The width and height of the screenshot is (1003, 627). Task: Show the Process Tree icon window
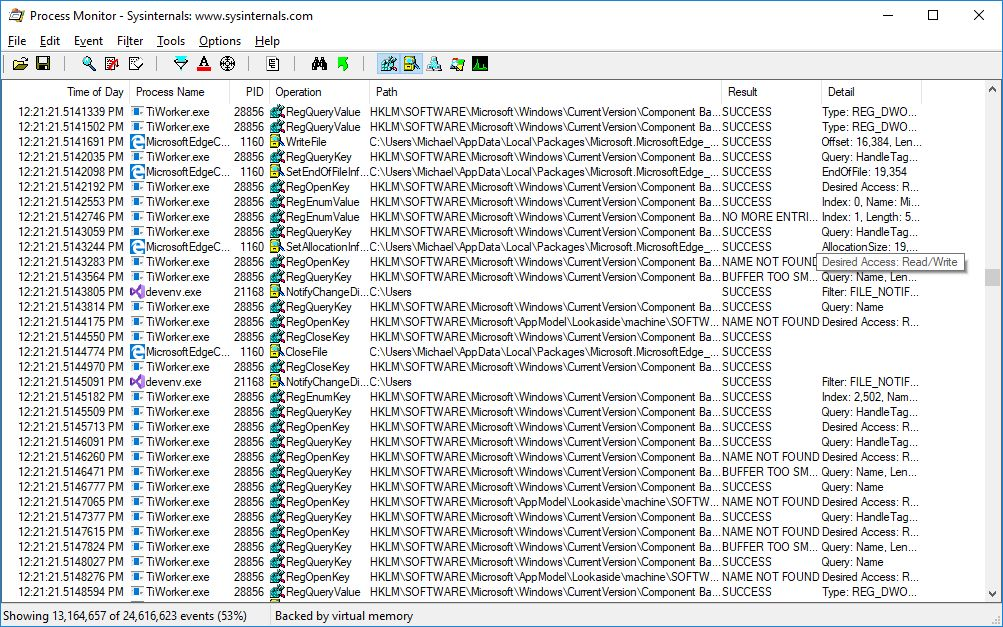[x=273, y=64]
